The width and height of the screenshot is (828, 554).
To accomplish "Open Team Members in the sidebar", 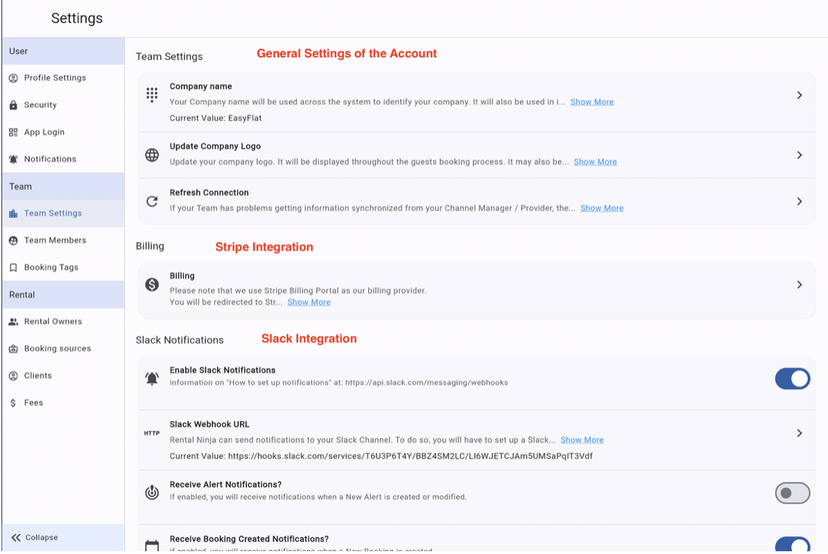I will click(55, 240).
